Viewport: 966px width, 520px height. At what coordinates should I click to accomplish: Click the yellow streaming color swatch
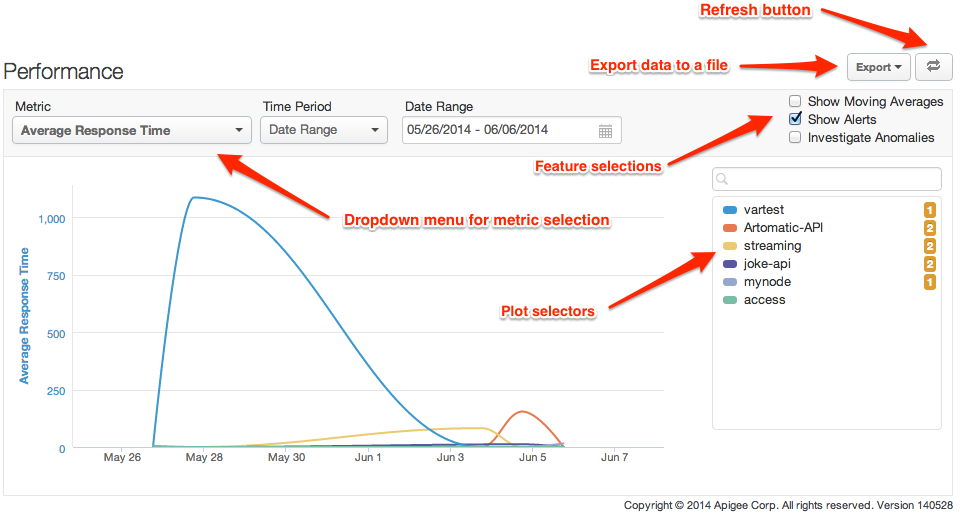coord(730,246)
